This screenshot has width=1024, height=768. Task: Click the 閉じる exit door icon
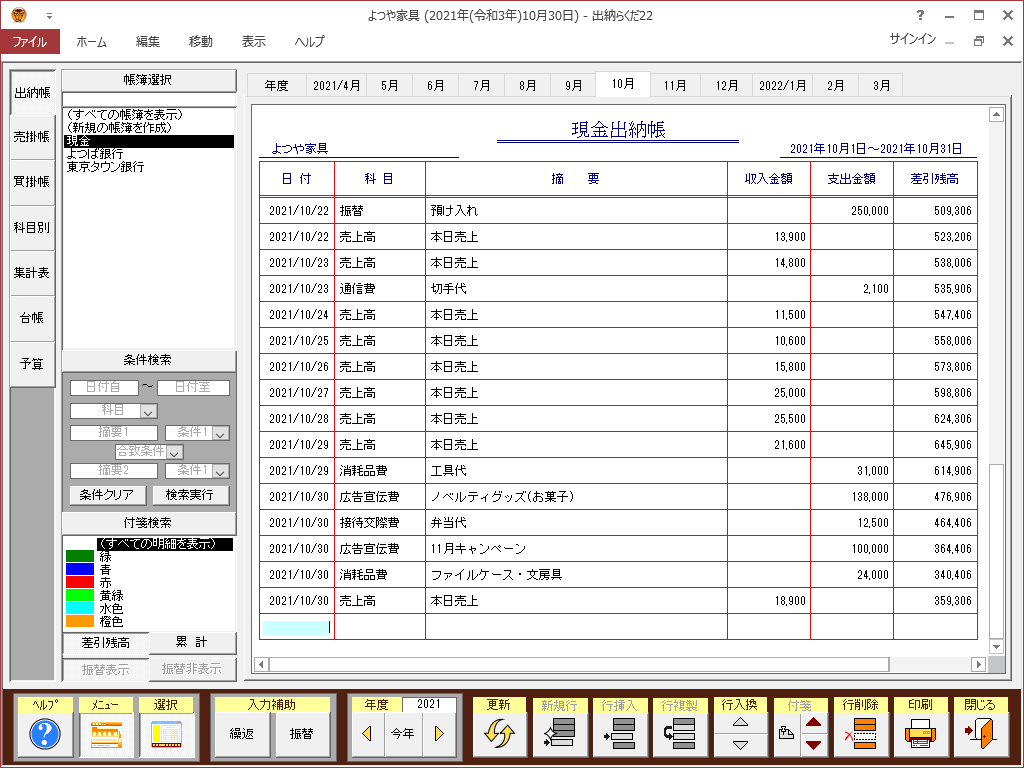coord(980,734)
